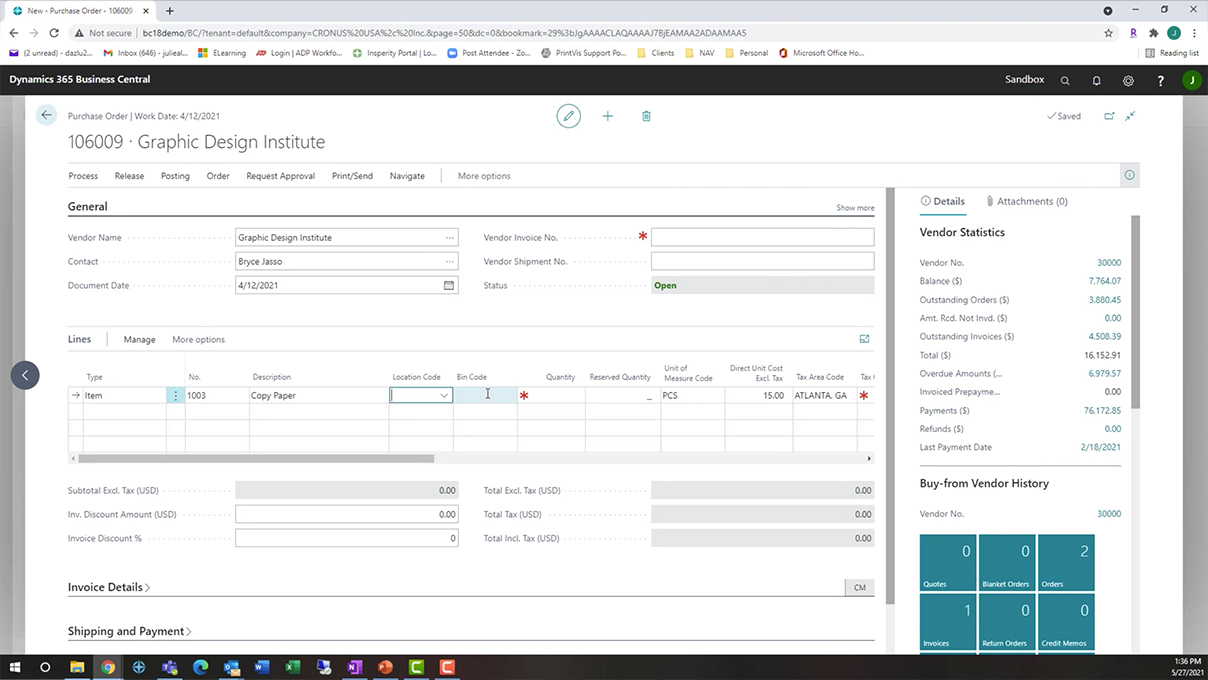Click Outstanding Orders value 3,880.45

point(1104,300)
